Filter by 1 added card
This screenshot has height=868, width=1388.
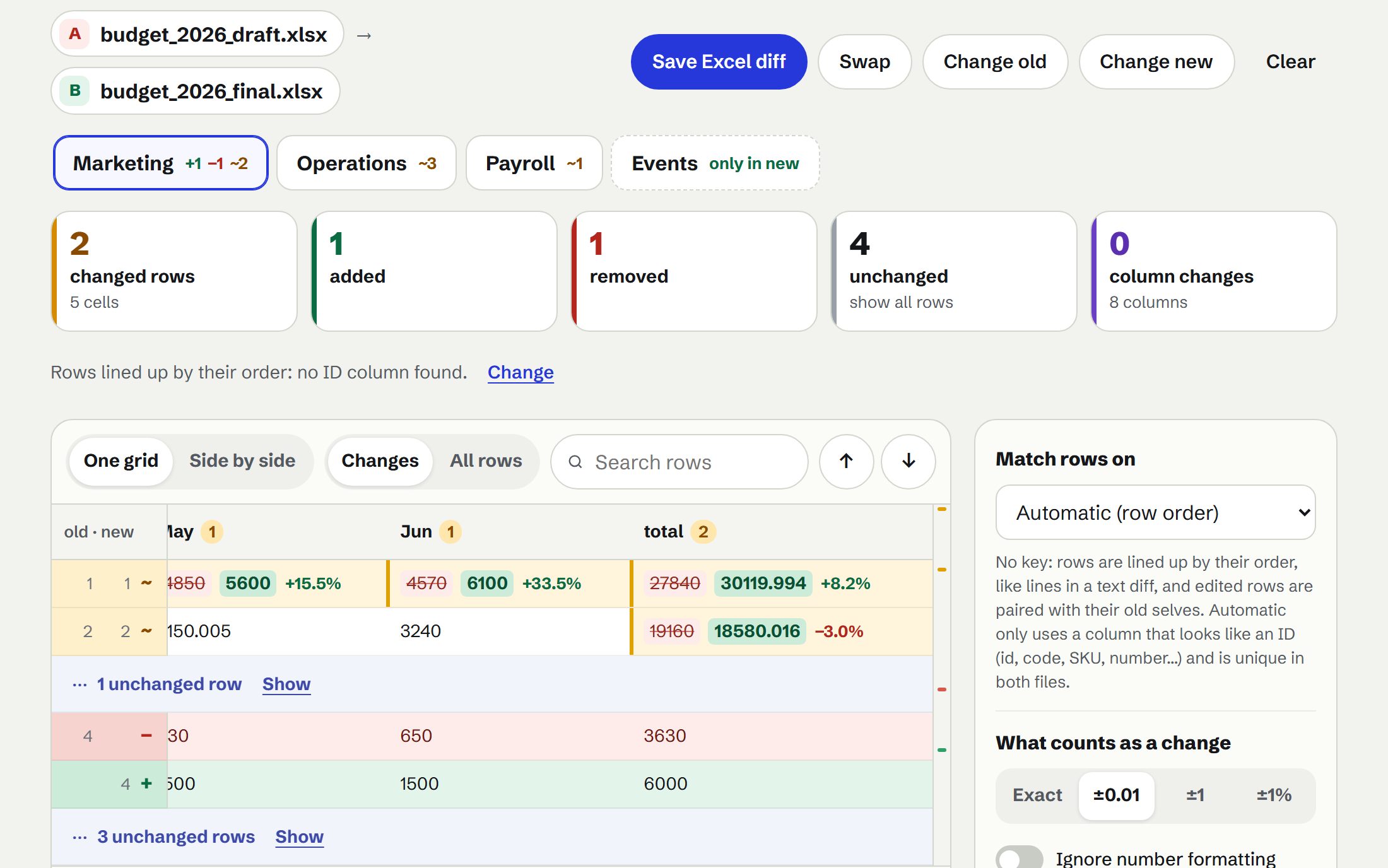pos(434,271)
